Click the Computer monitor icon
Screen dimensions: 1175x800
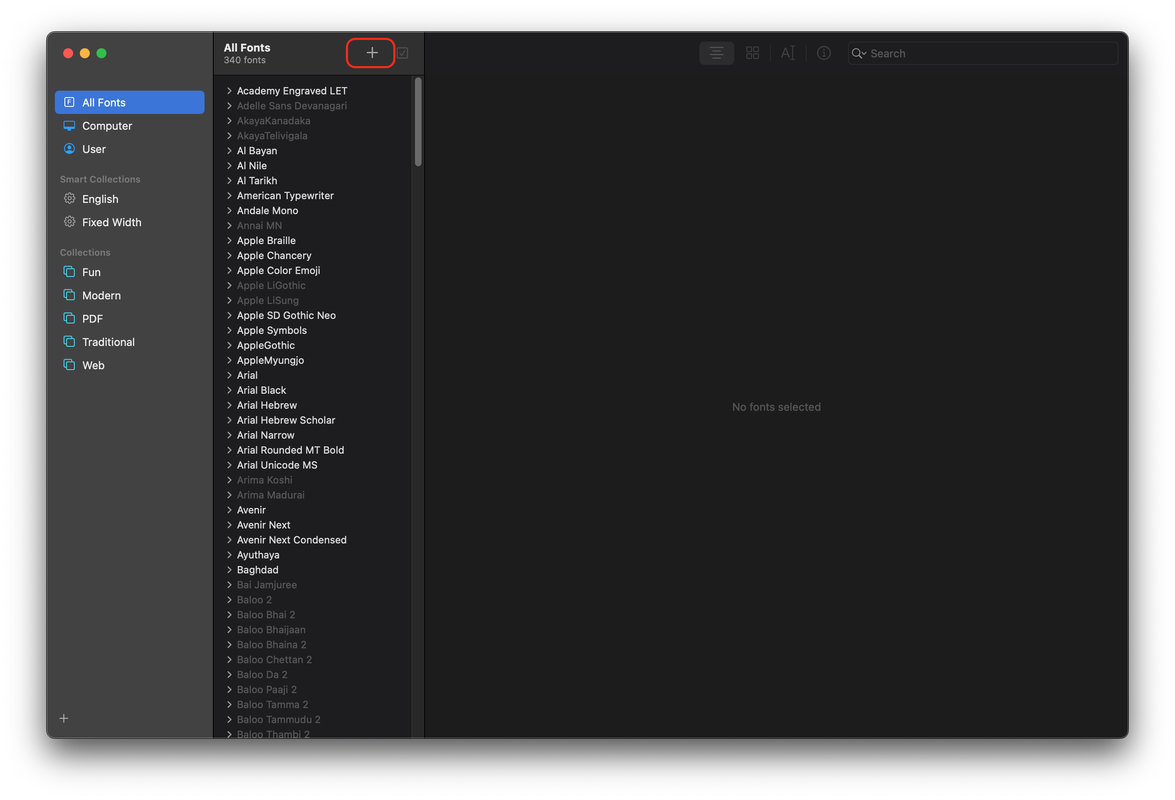[69, 125]
